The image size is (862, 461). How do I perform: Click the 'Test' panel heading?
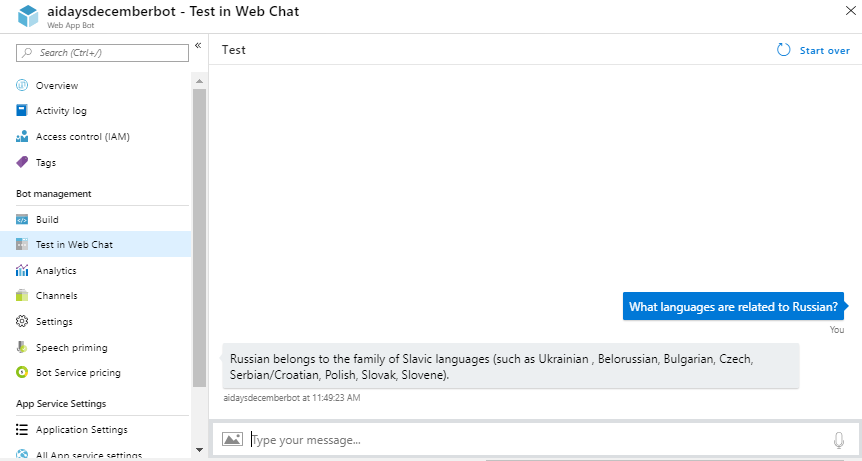[234, 50]
